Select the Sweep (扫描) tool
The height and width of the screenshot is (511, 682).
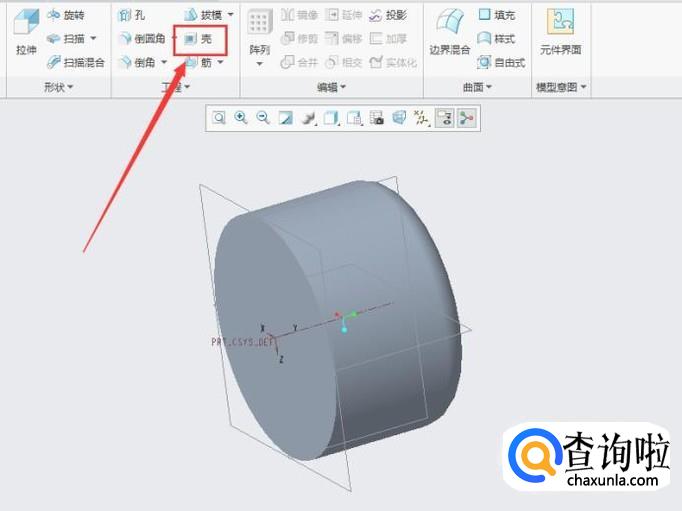tap(66, 39)
